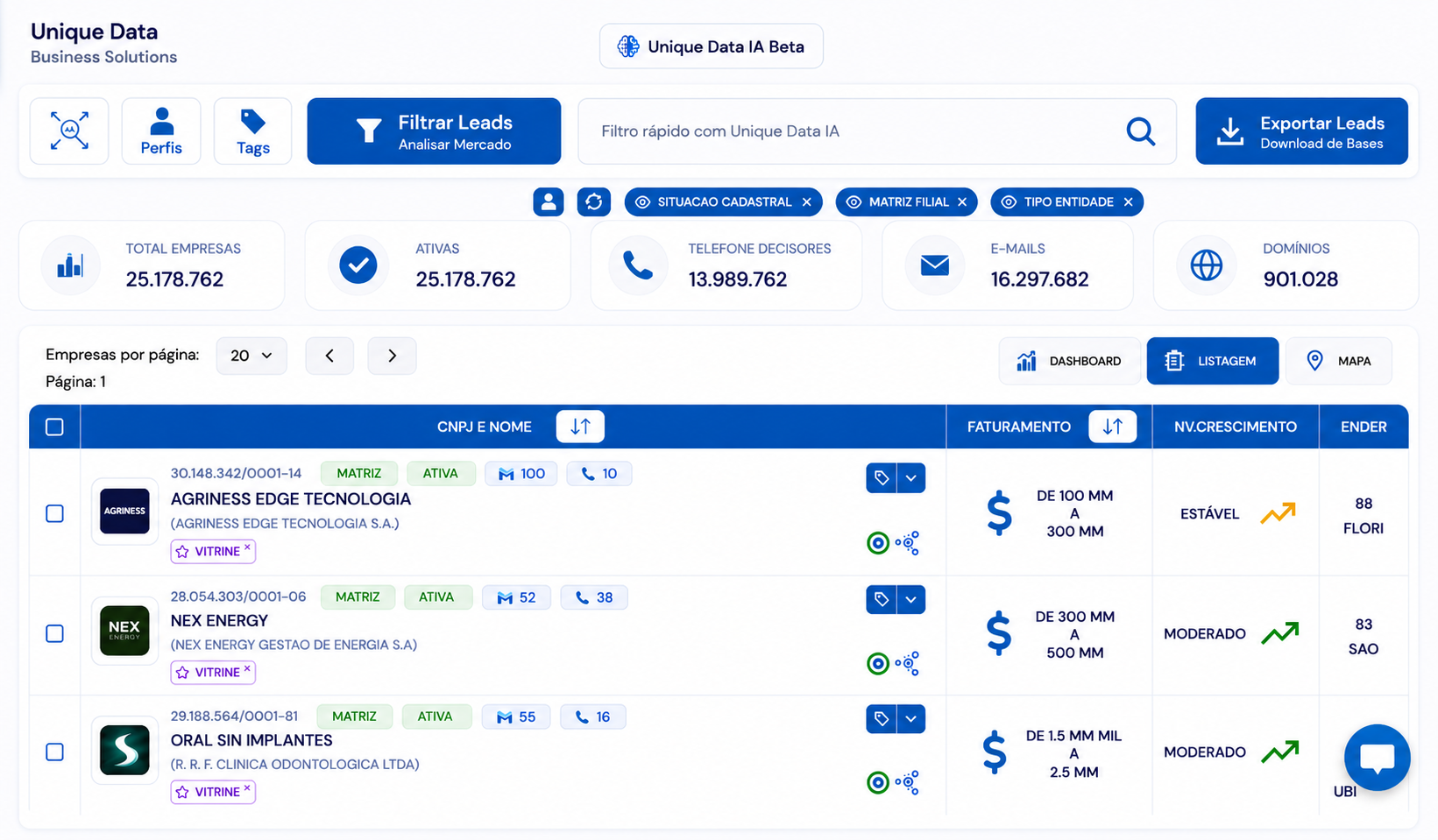Viewport: 1438px width, 840px height.
Task: Click the AGRINESS company logo
Action: coord(125,511)
